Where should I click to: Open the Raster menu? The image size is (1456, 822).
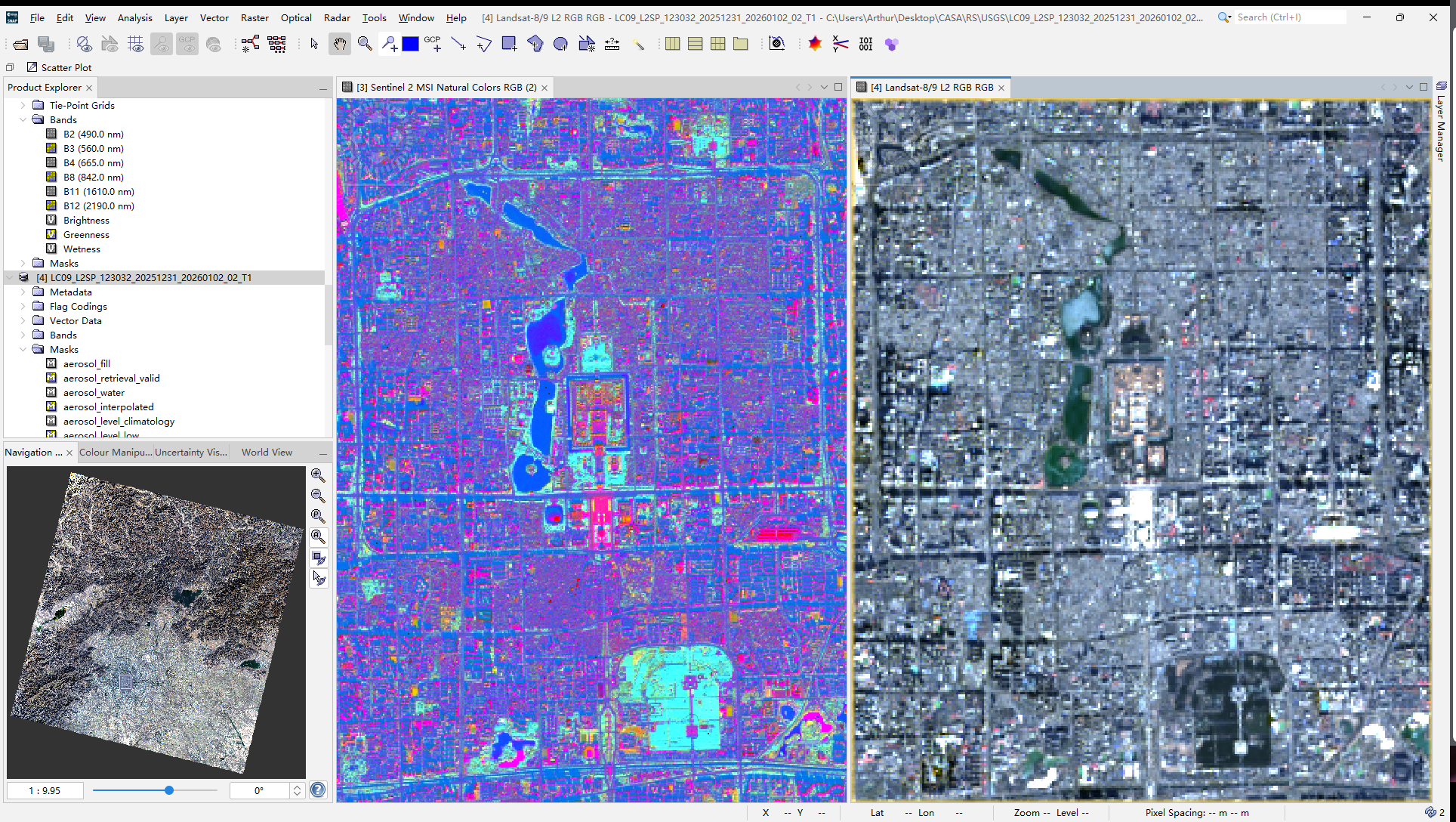tap(254, 17)
